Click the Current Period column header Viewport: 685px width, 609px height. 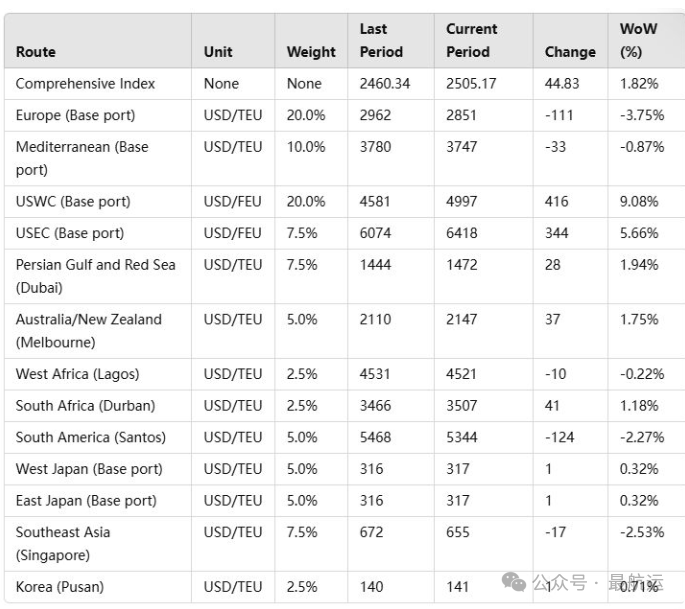pos(471,41)
